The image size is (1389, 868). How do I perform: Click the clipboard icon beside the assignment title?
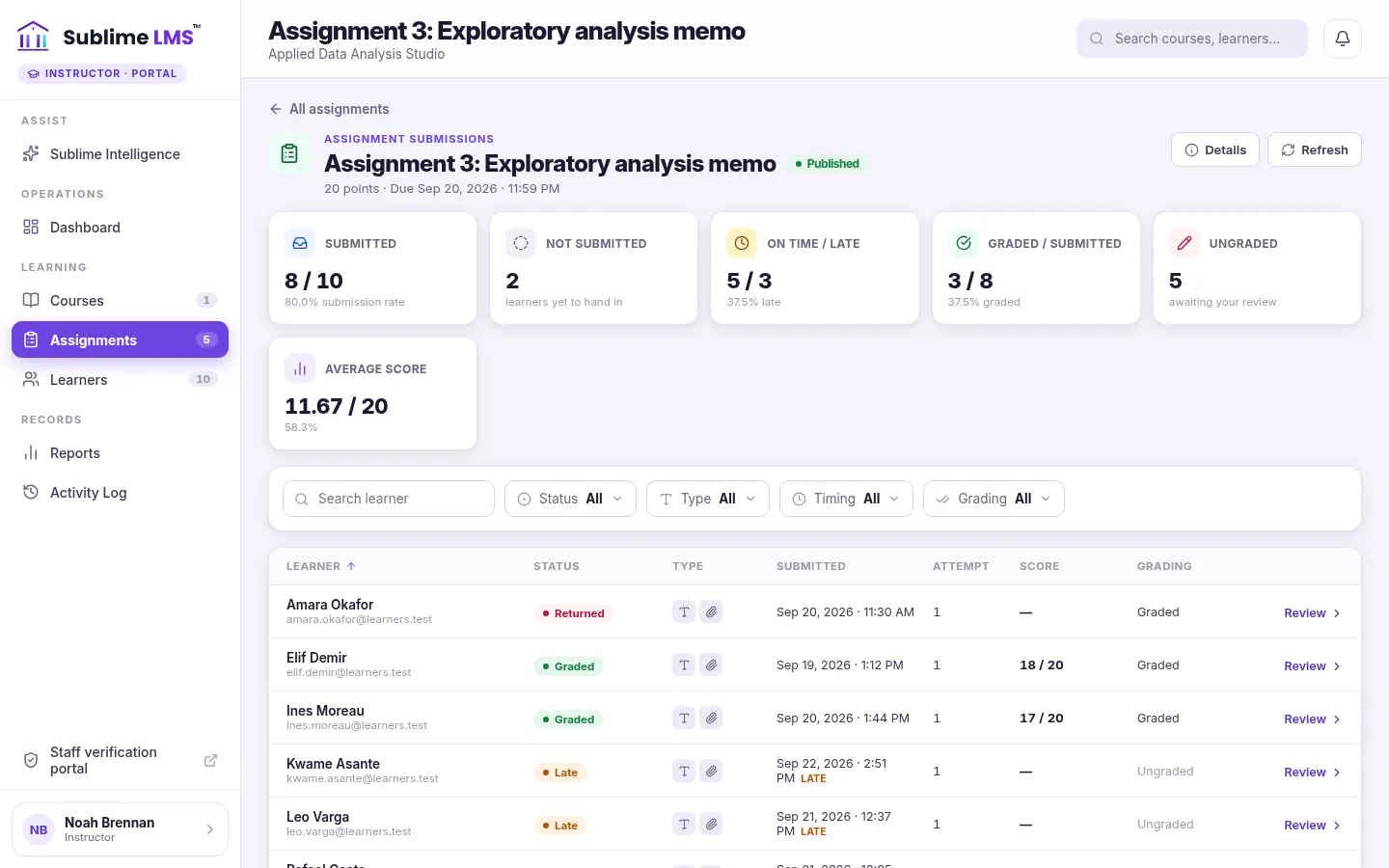point(289,153)
